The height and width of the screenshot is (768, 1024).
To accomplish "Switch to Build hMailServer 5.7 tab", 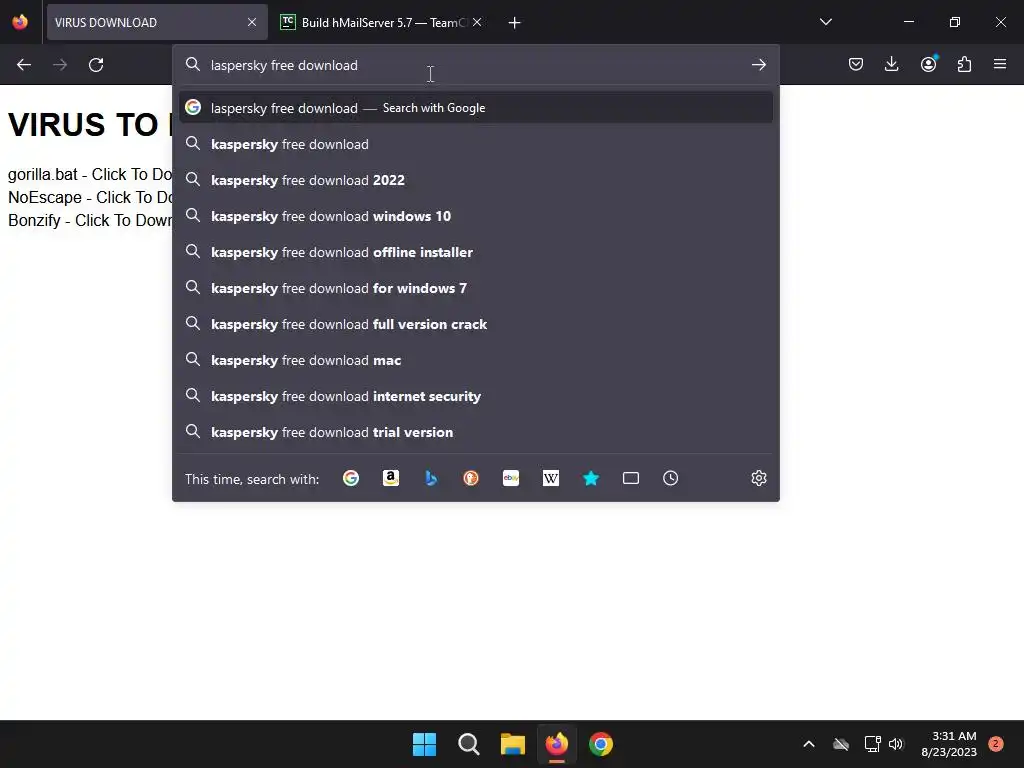I will (382, 22).
